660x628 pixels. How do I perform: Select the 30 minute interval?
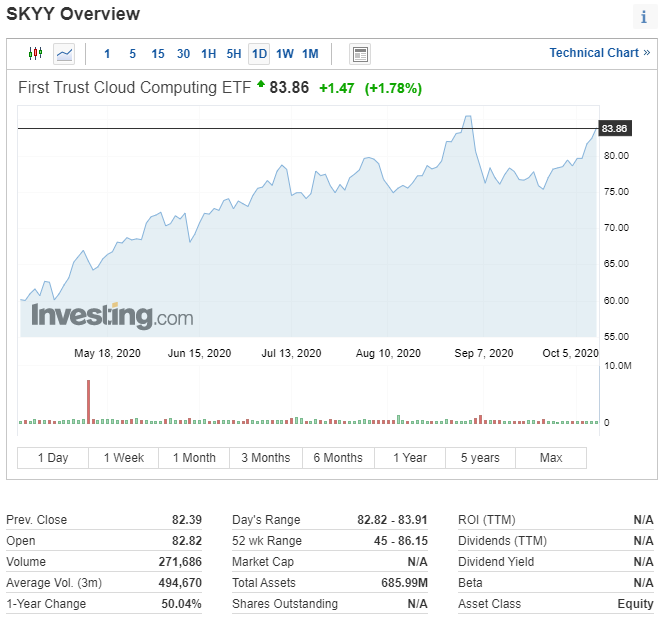point(183,54)
